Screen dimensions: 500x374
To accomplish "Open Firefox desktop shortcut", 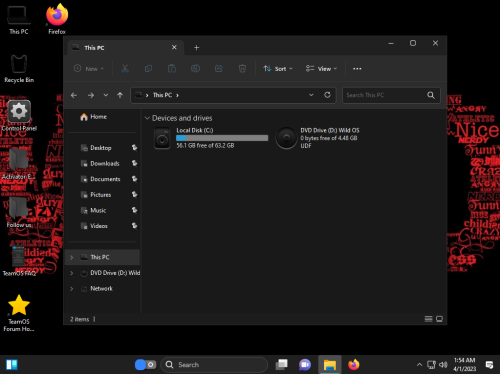I will (x=57, y=19).
